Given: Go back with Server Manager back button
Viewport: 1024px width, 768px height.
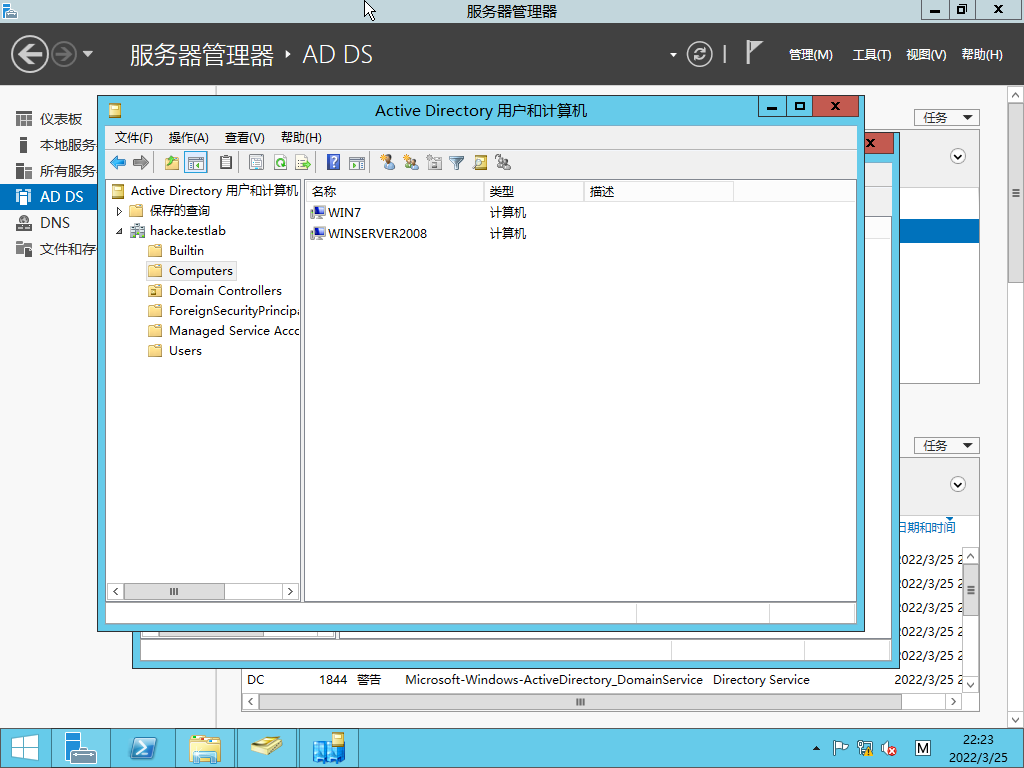Looking at the screenshot, I should 29,54.
